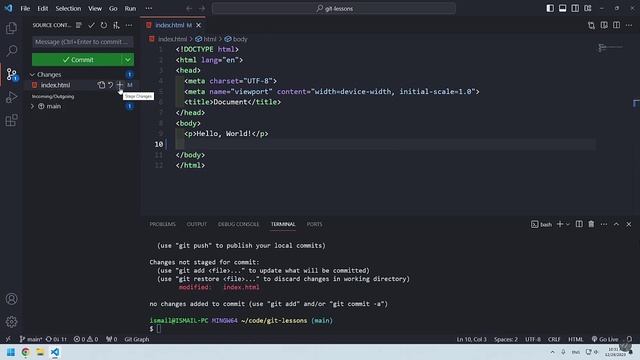The image size is (640, 360).
Task: Switch to the Ports tab
Action: (314, 224)
